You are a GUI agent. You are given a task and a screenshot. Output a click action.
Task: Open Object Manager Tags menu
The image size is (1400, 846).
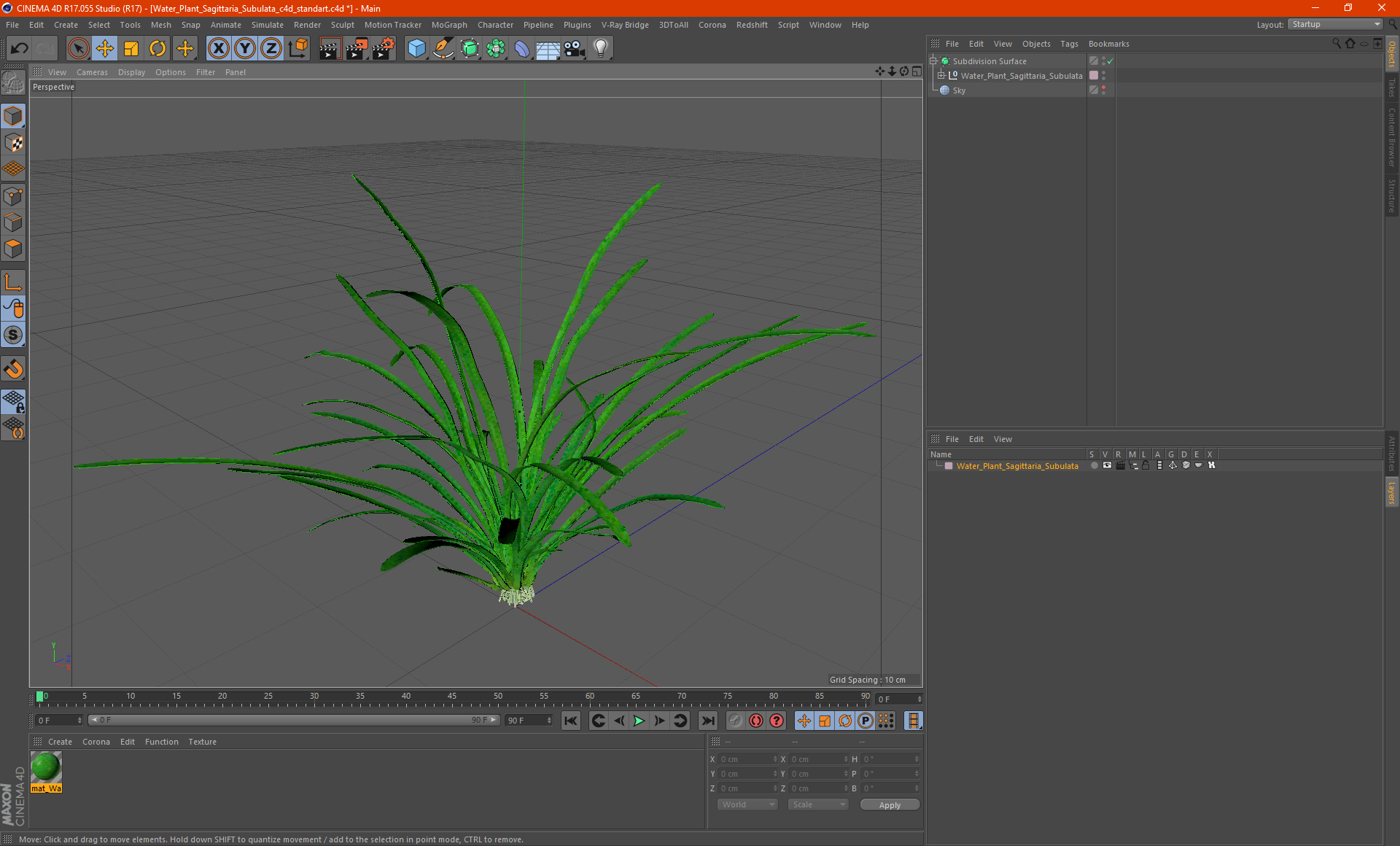click(x=1069, y=44)
